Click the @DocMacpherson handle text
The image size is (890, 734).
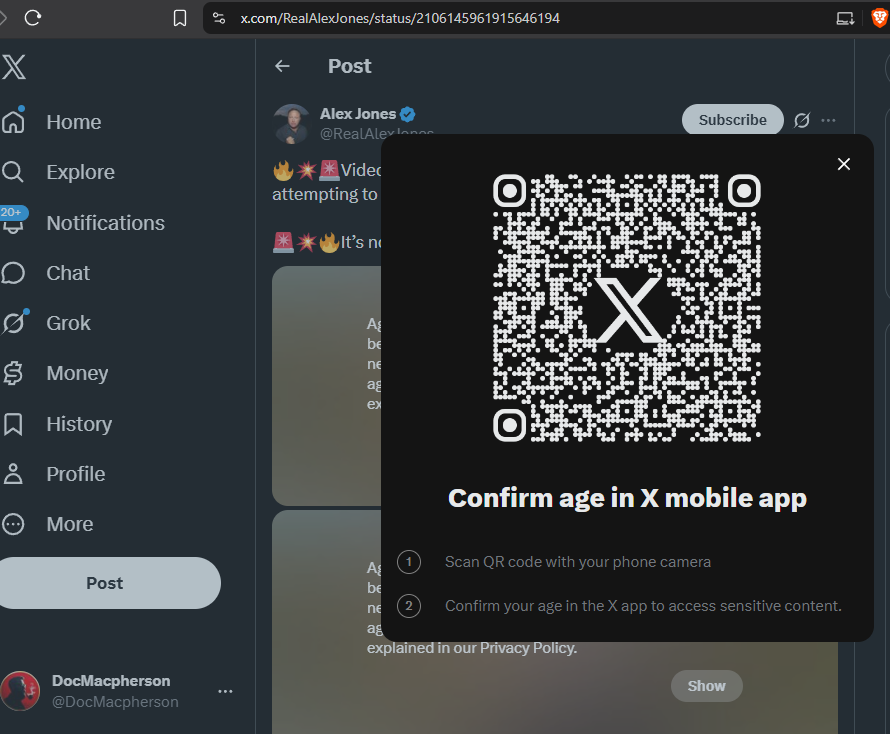115,702
